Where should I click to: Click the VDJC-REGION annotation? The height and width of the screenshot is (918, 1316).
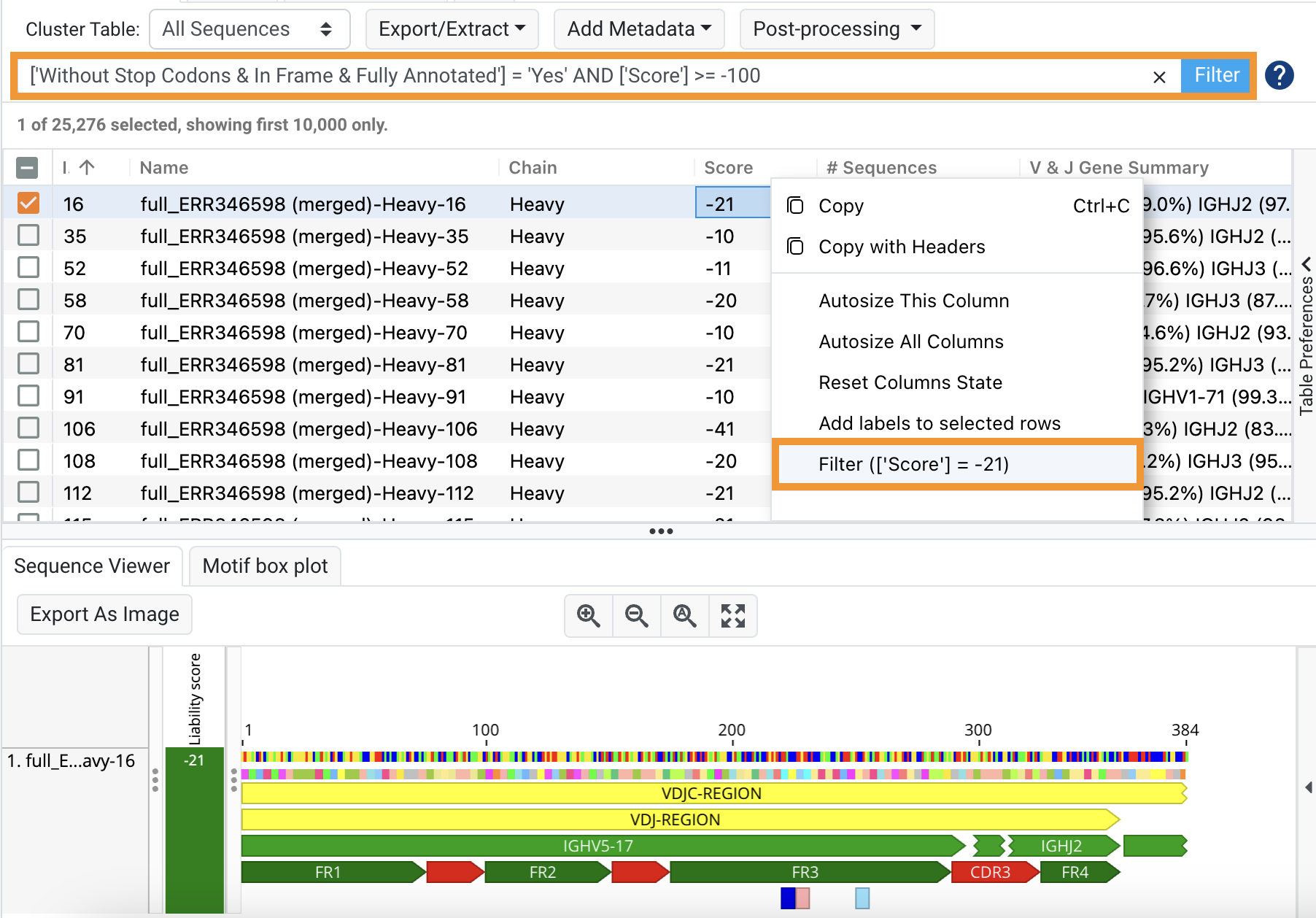713,793
